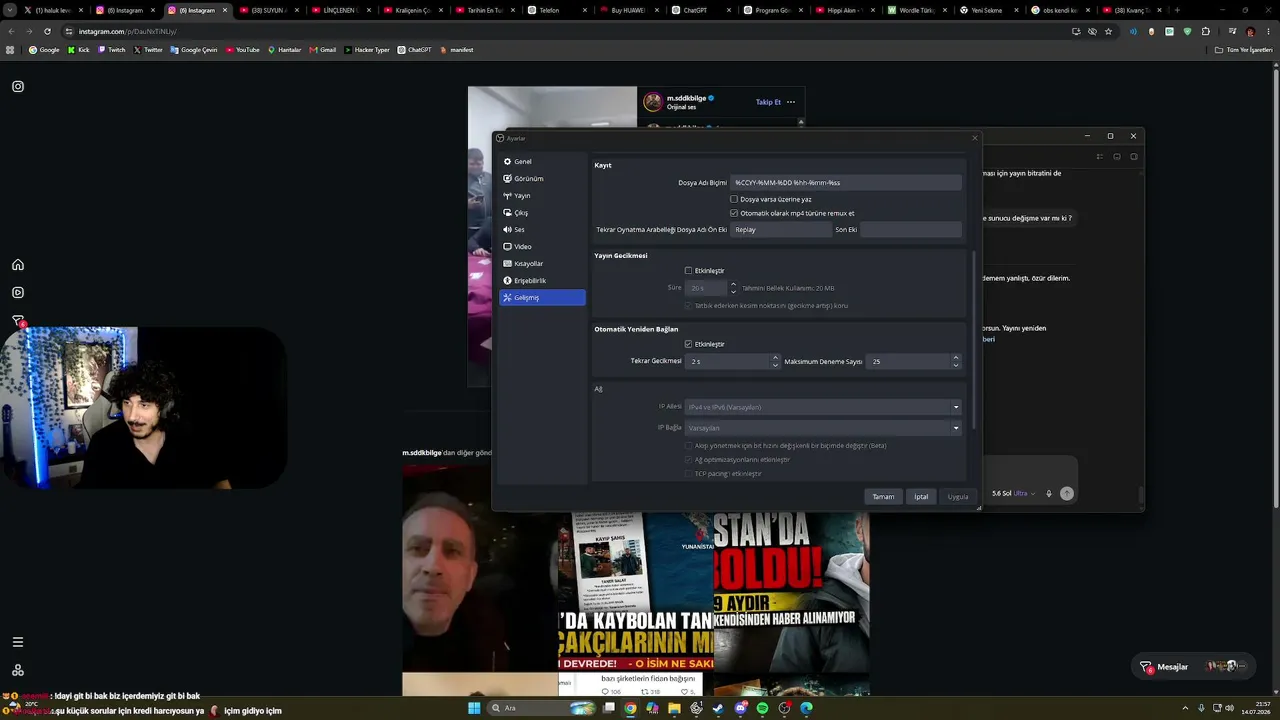Screen dimensions: 1280x720
Task: Select the Gelişmiş settings section
Action: [x=542, y=297]
